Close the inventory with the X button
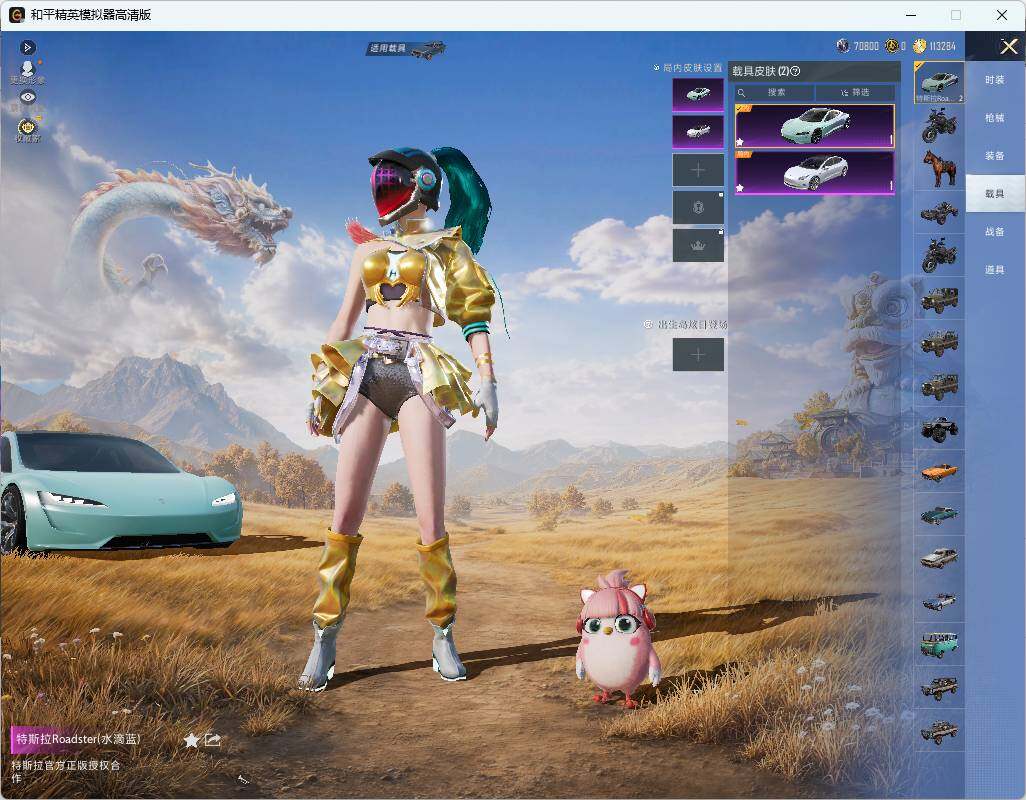Image resolution: width=1026 pixels, height=800 pixels. 1008,46
